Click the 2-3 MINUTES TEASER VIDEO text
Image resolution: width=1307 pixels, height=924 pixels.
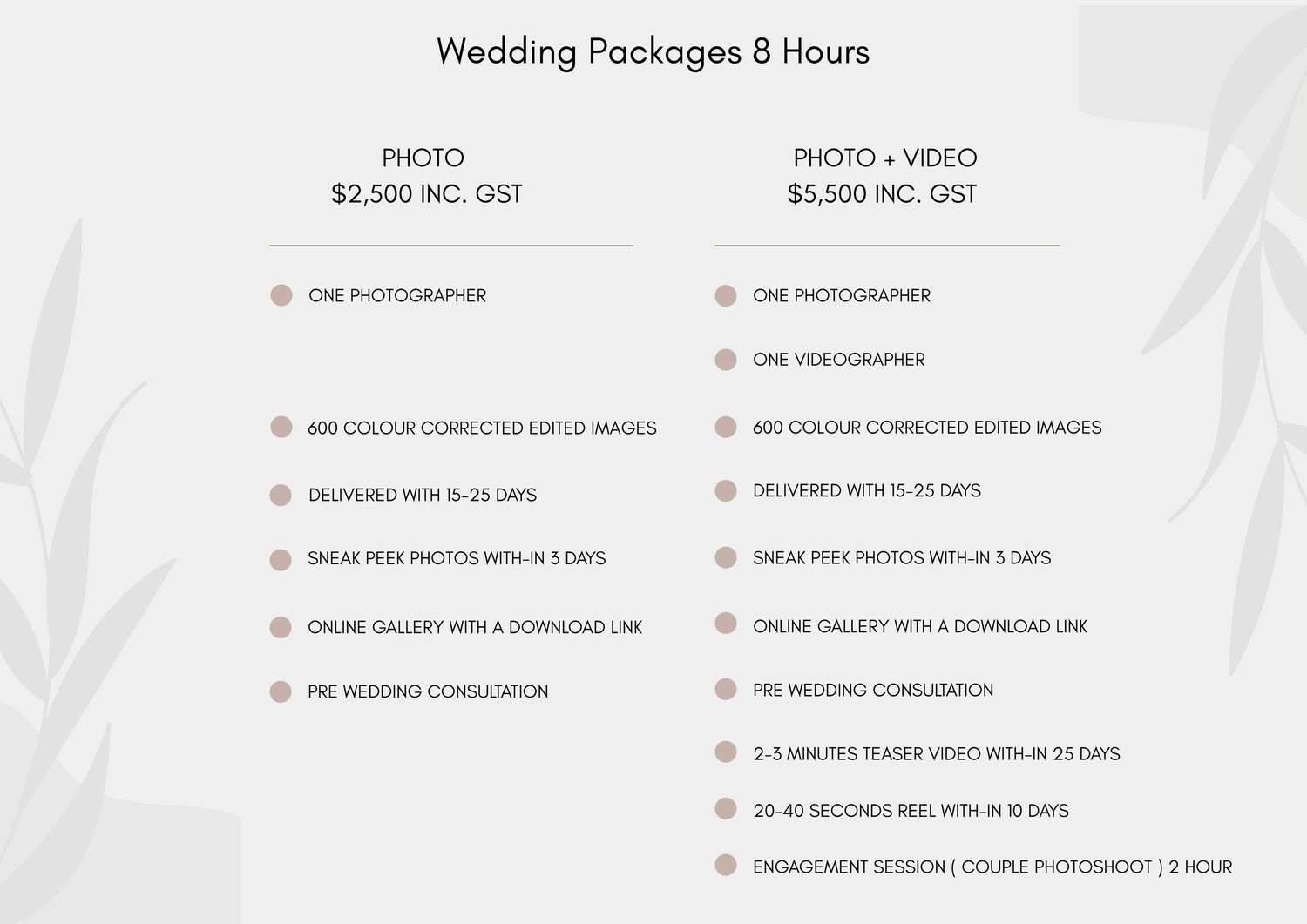pyautogui.click(x=937, y=754)
